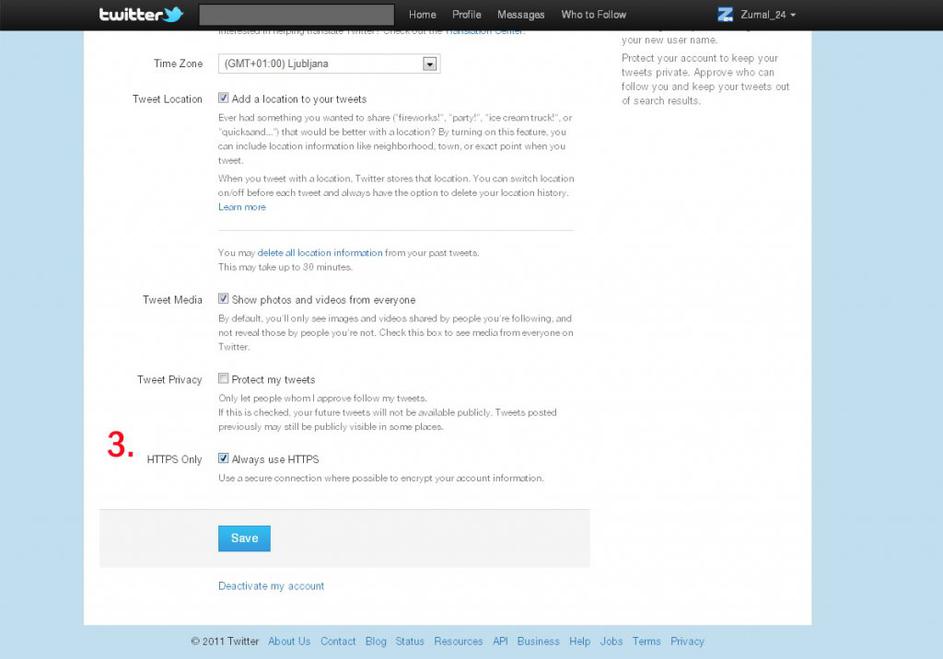Toggle Show photos and videos from everyone
This screenshot has height=659, width=943.
pos(224,299)
